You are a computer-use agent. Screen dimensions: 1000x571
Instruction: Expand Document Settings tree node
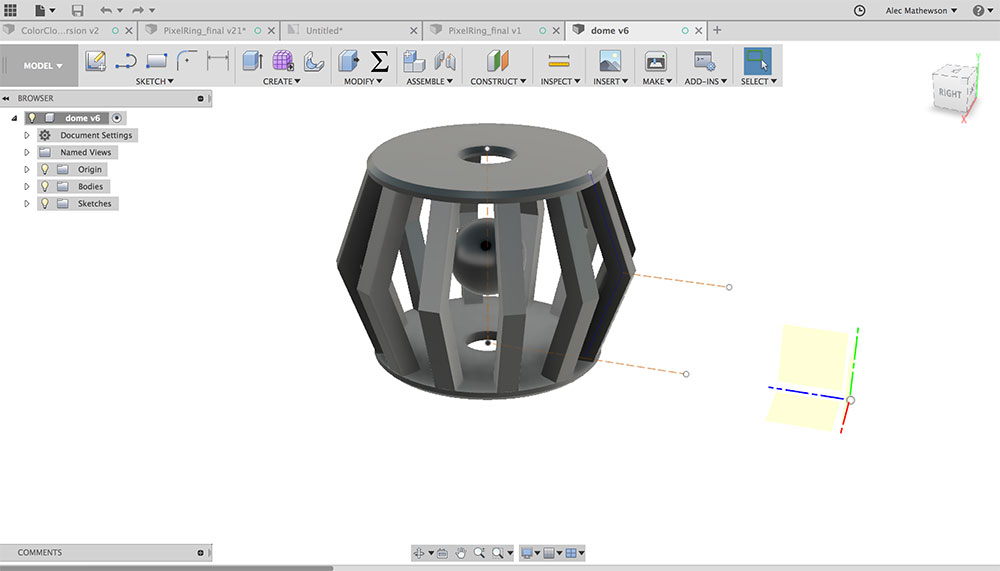[x=27, y=135]
